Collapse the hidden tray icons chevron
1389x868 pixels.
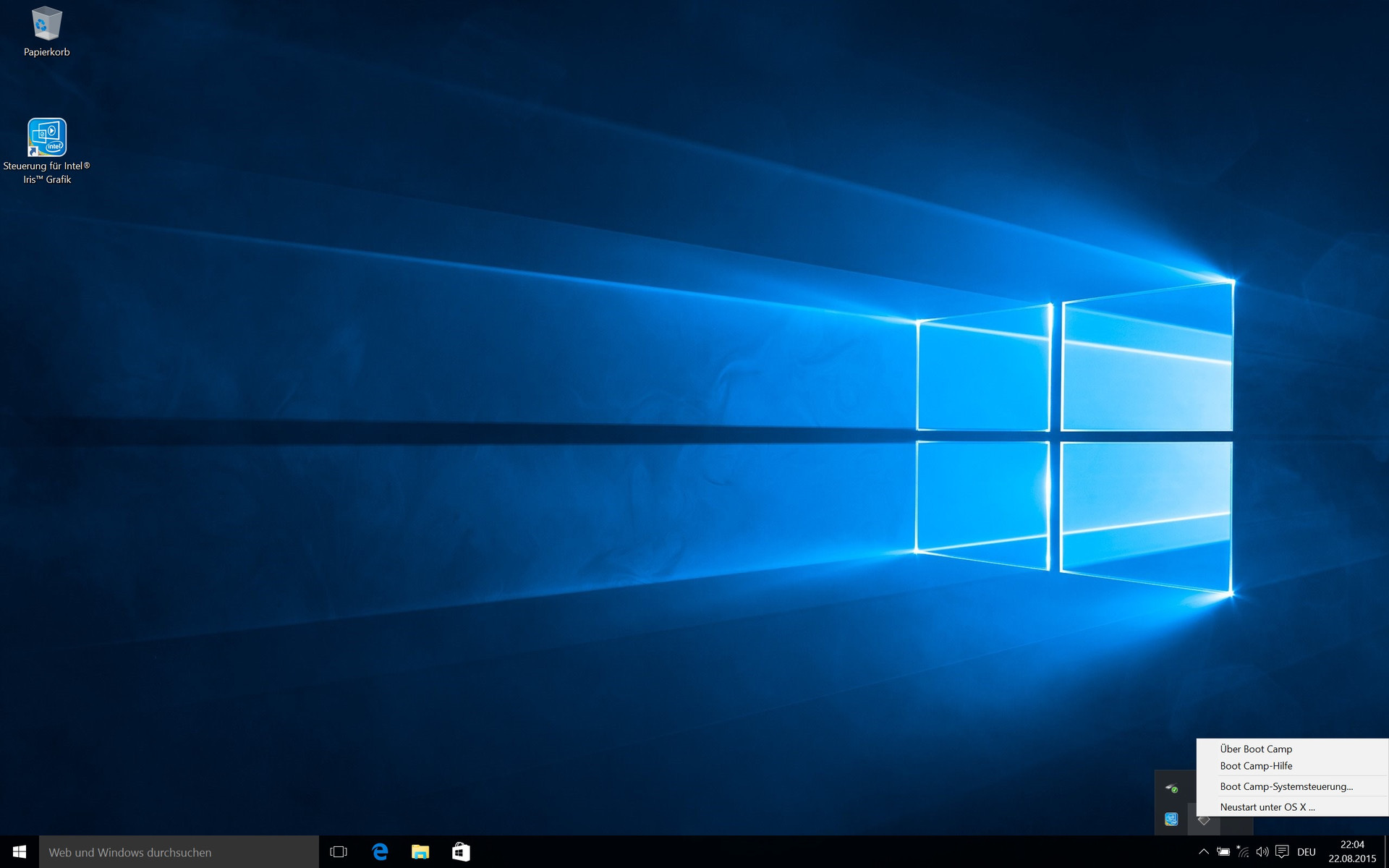pos(1204,852)
